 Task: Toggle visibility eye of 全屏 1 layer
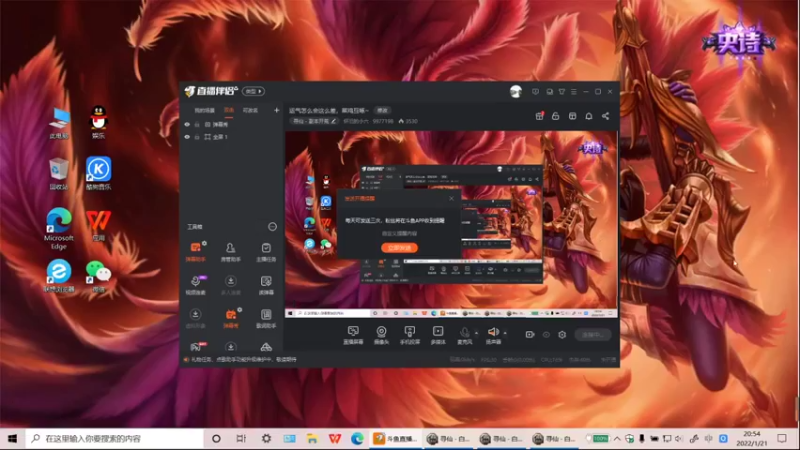point(187,137)
